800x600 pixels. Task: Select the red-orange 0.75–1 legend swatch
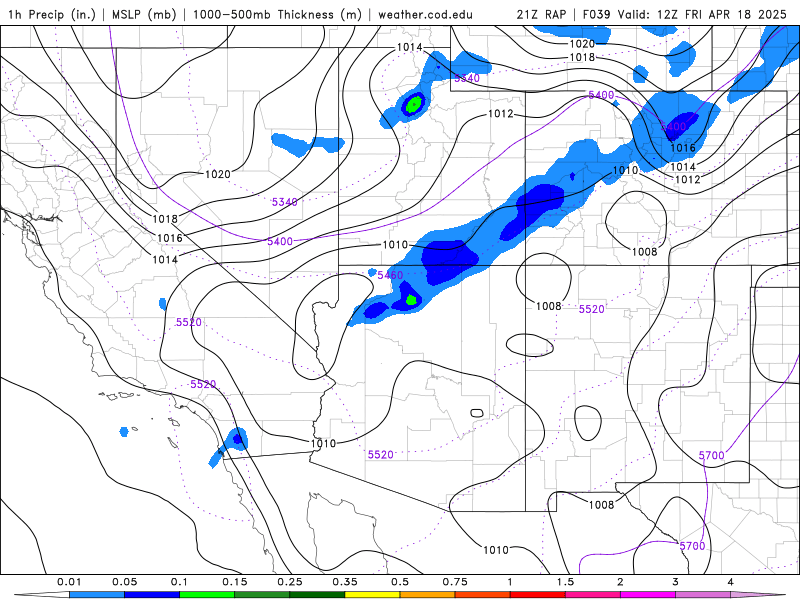pyautogui.click(x=483, y=595)
